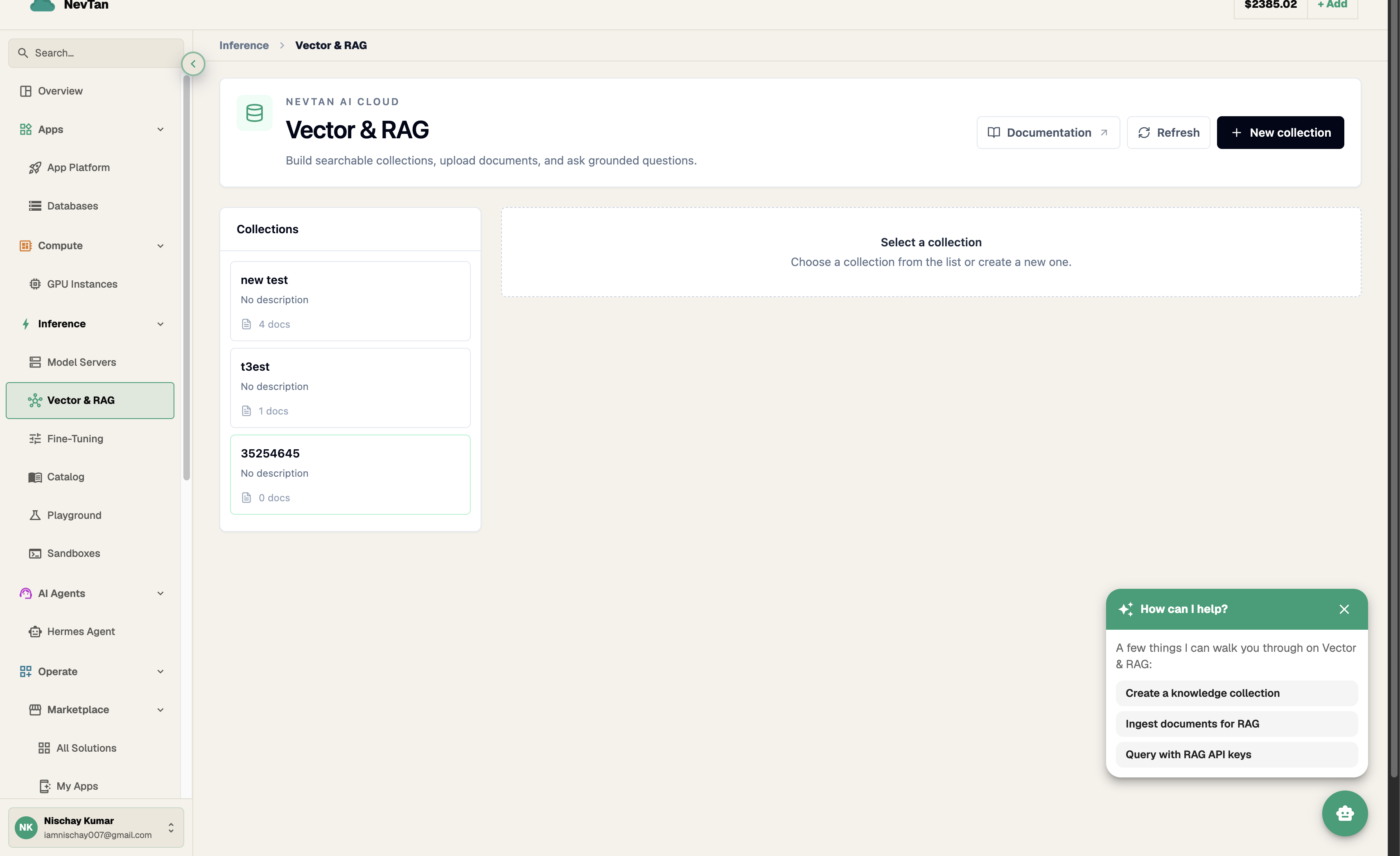Select the 35254645 collection card

click(x=350, y=475)
